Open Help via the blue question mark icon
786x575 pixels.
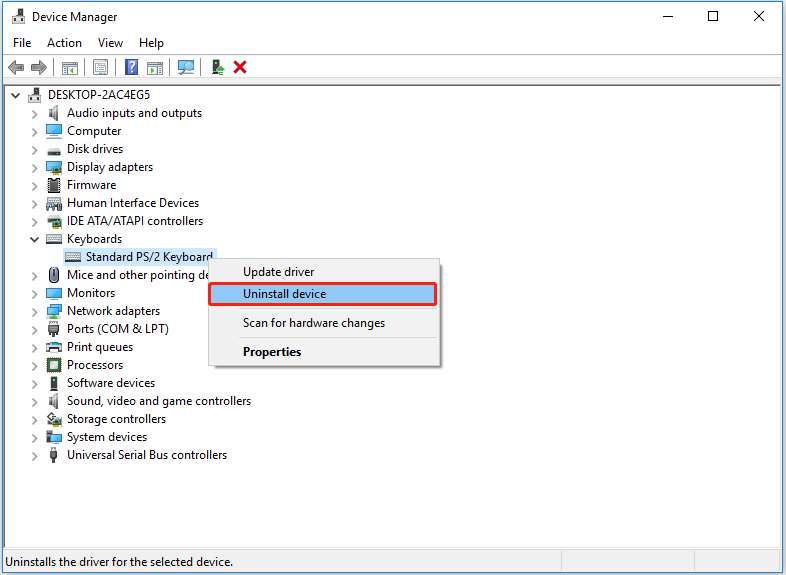coord(131,67)
